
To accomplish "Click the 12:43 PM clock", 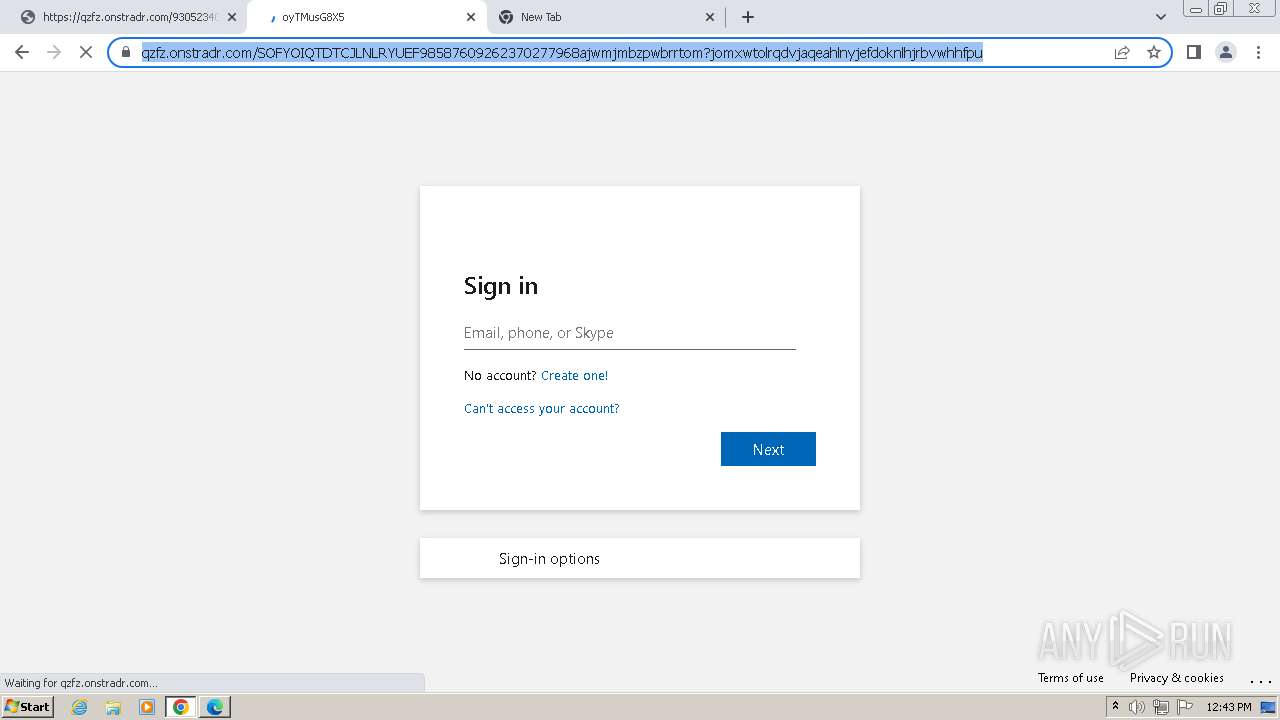I will tap(1229, 707).
